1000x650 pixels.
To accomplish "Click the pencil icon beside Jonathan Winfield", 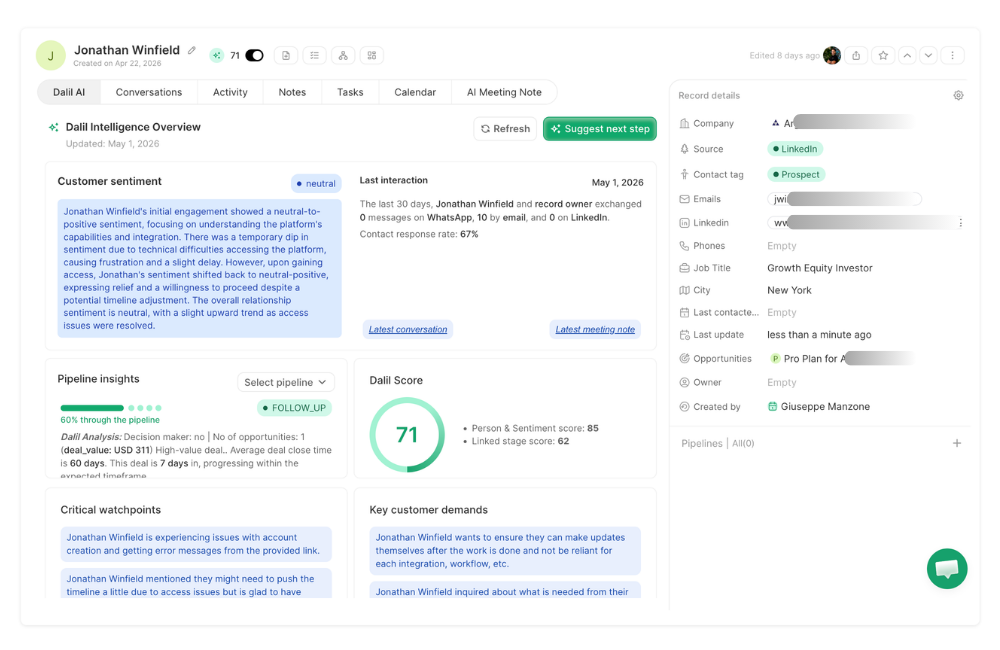I will [x=191, y=50].
